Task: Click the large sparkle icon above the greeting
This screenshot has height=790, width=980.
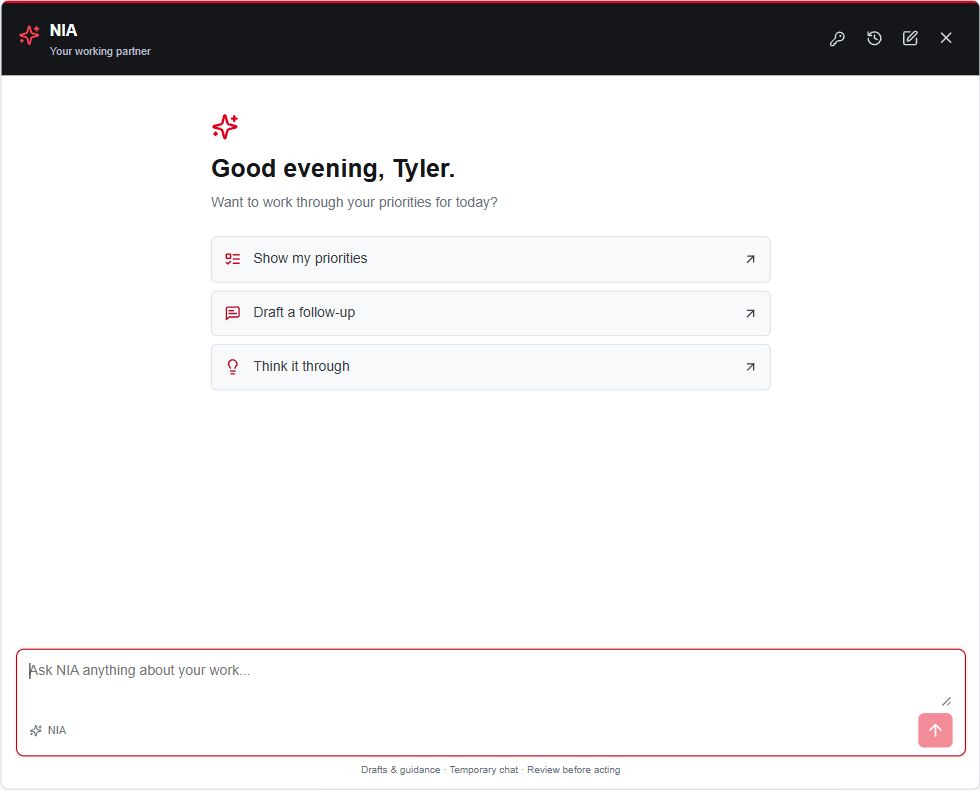Action: pyautogui.click(x=225, y=127)
